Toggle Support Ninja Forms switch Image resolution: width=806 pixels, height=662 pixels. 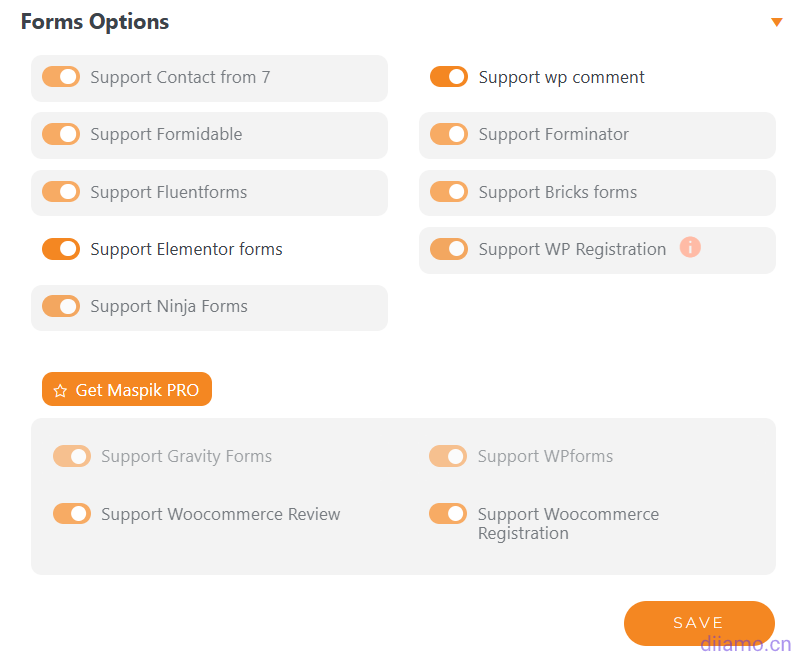point(61,306)
